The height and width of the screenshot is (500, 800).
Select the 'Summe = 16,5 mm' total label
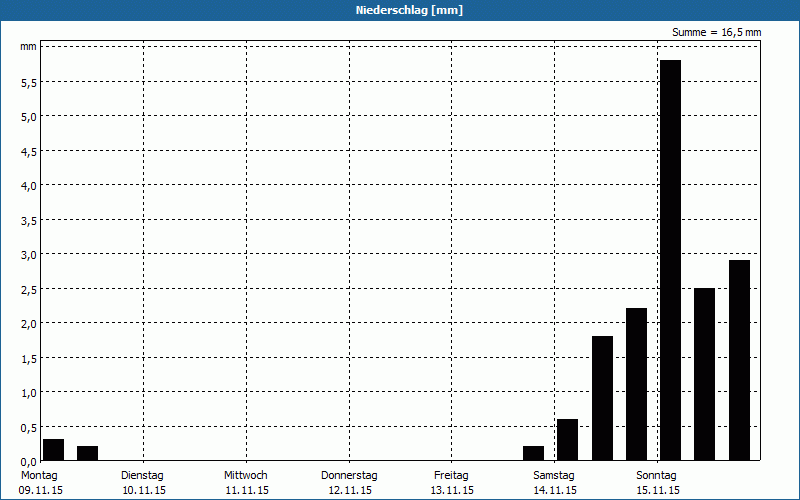[716, 33]
